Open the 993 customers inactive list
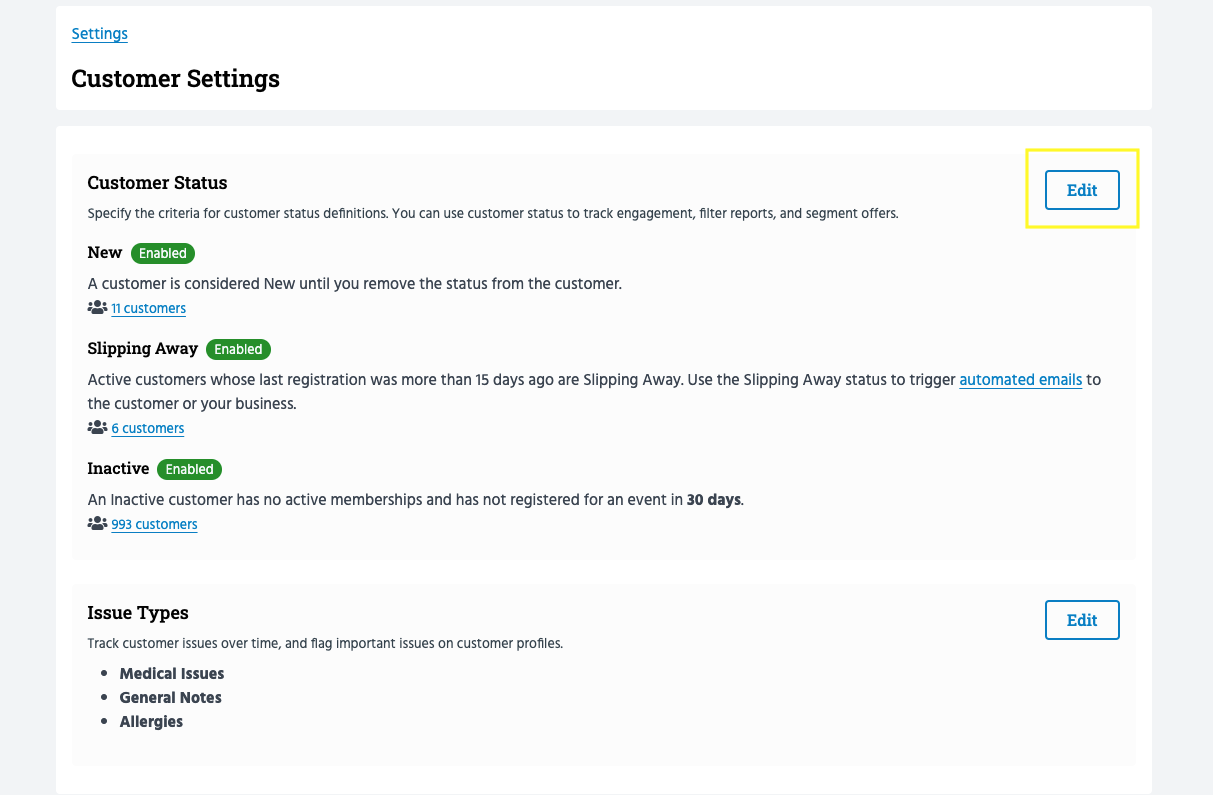The image size is (1213, 795). pyautogui.click(x=154, y=525)
